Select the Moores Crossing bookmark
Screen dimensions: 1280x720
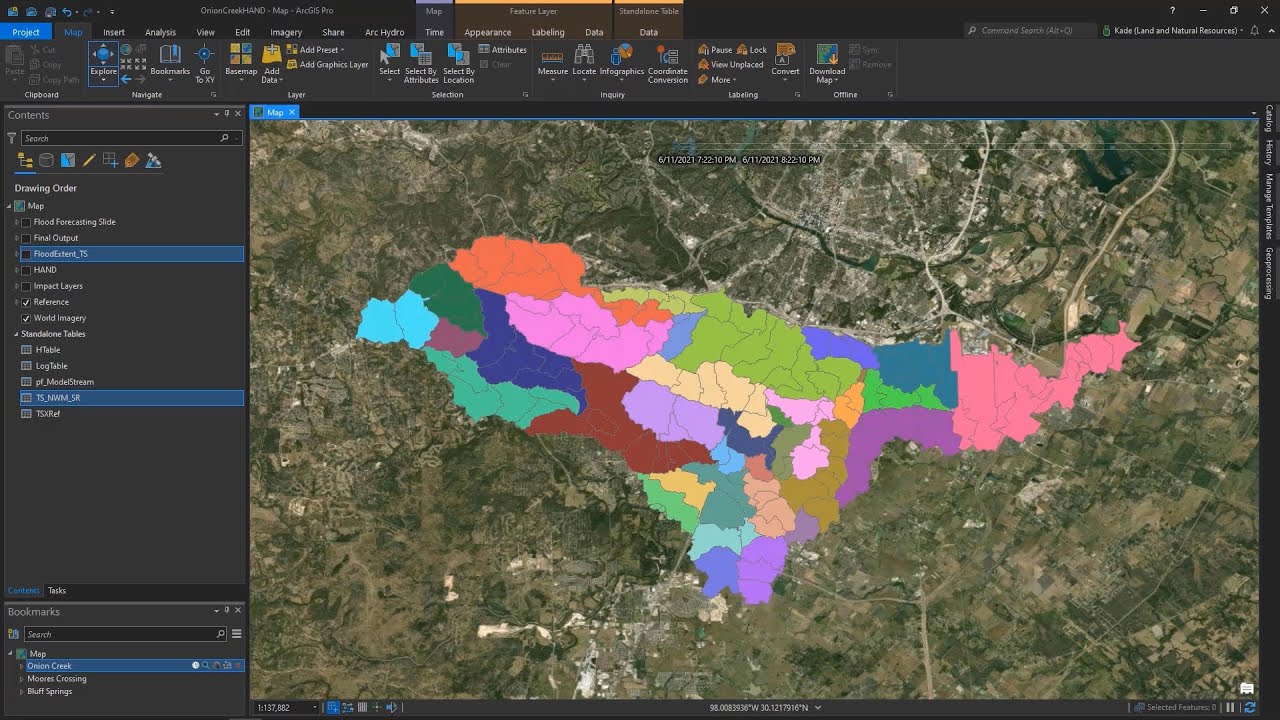pos(57,678)
